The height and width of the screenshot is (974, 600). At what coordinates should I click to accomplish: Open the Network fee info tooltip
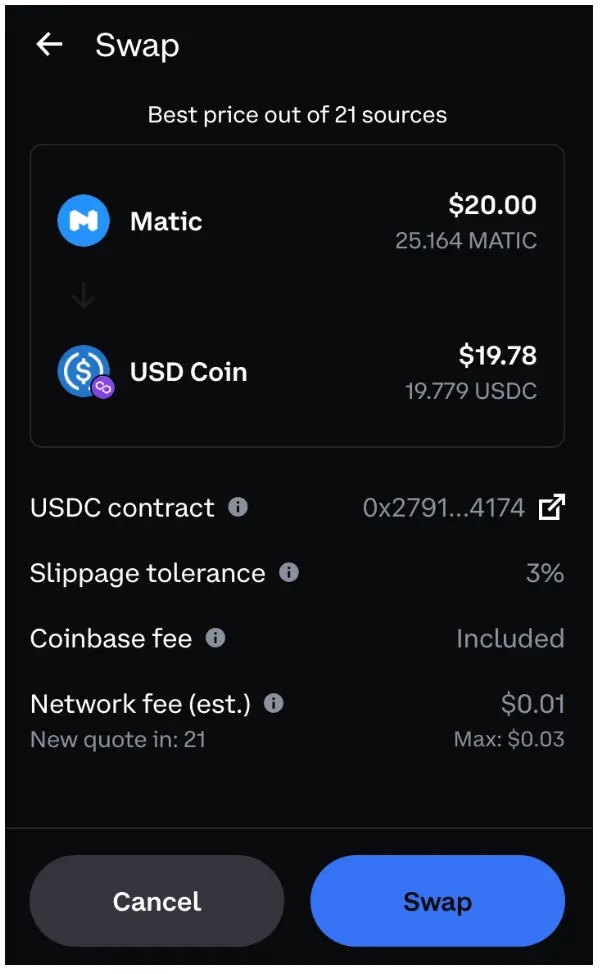(x=273, y=704)
